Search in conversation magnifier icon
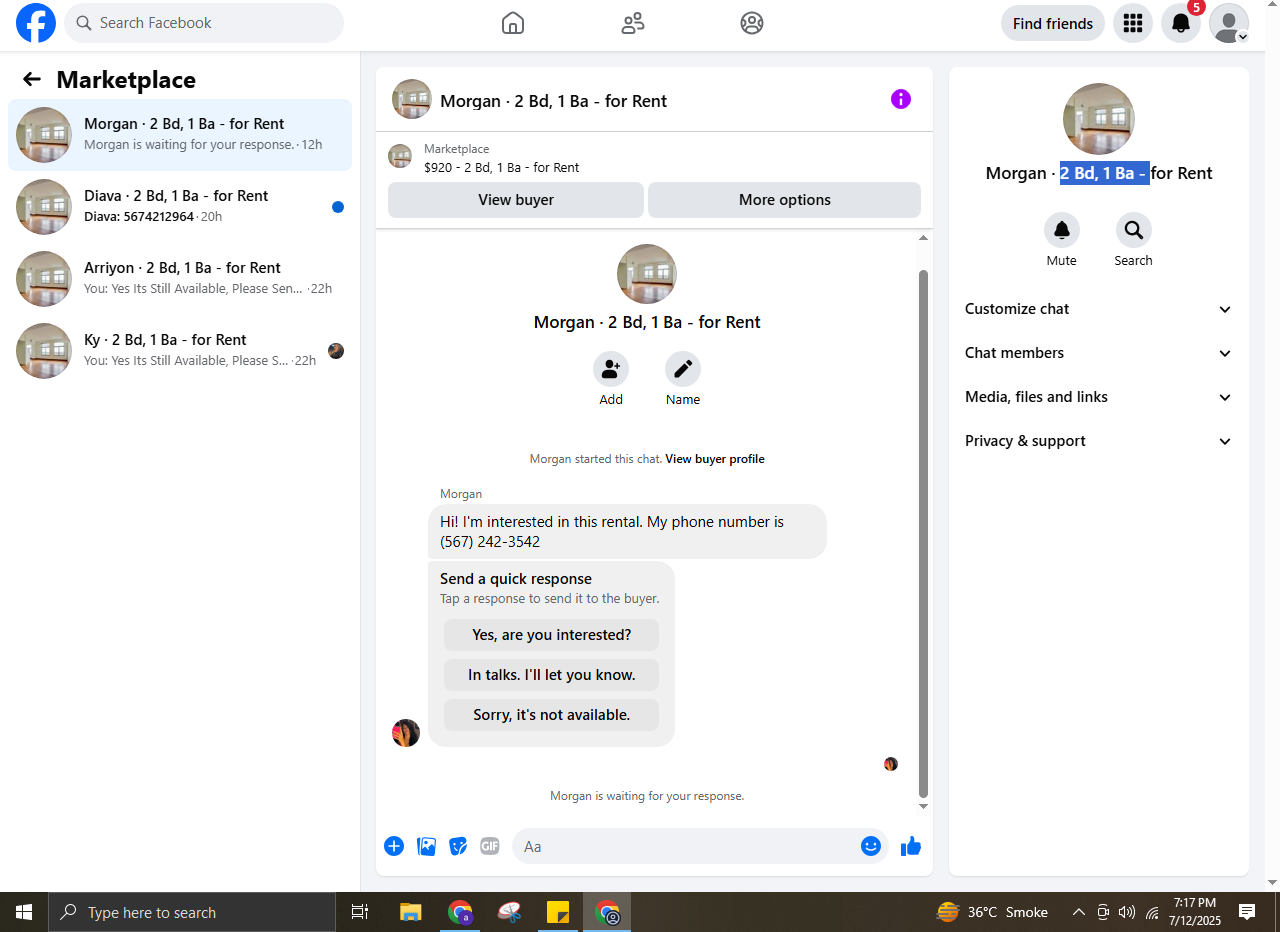The height and width of the screenshot is (932, 1280). point(1134,230)
